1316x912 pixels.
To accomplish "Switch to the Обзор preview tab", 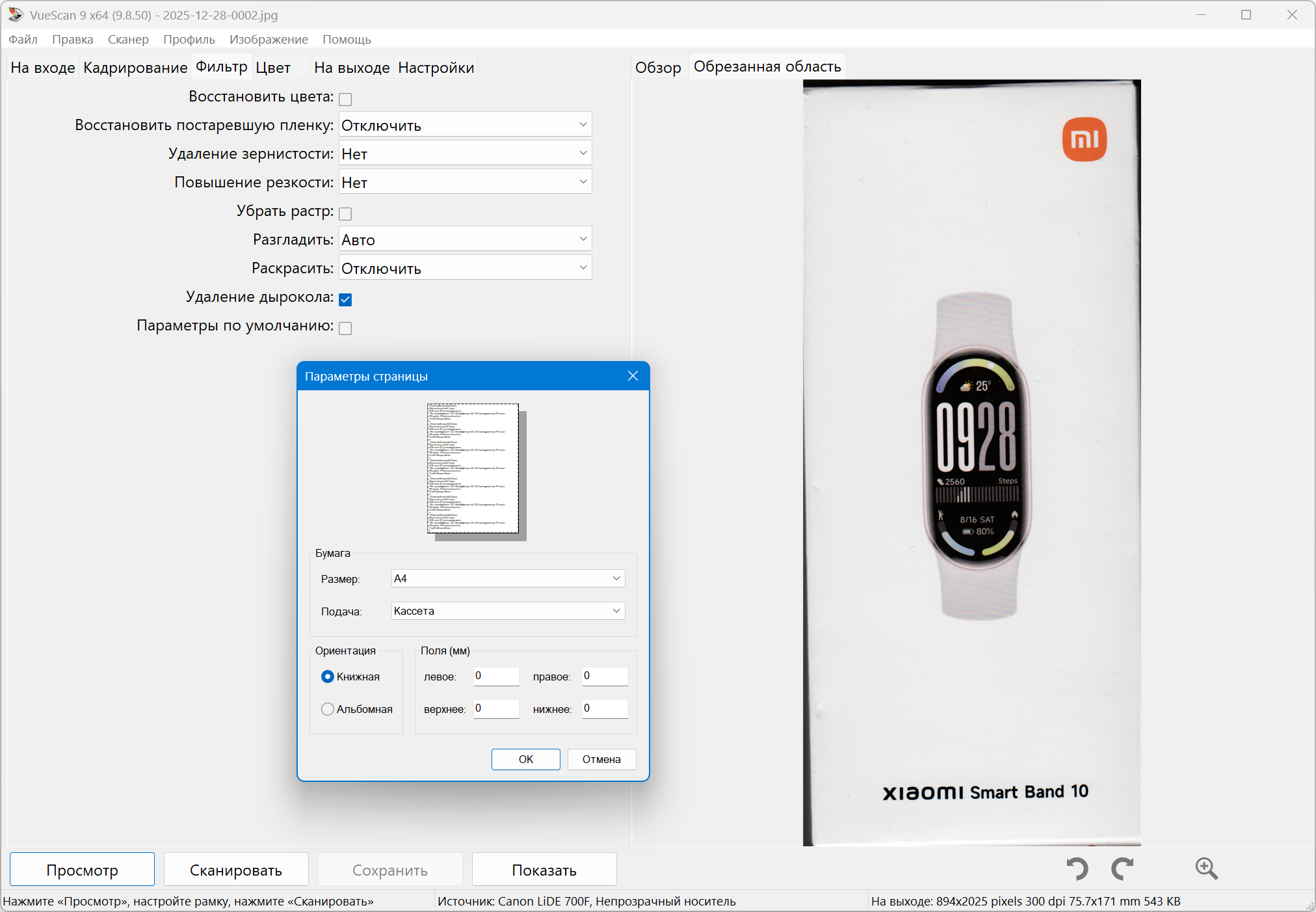I will pyautogui.click(x=658, y=68).
